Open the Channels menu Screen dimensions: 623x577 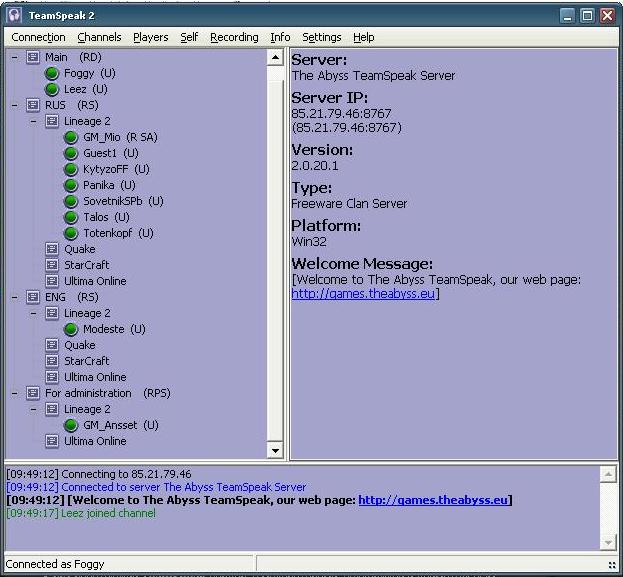[x=99, y=37]
